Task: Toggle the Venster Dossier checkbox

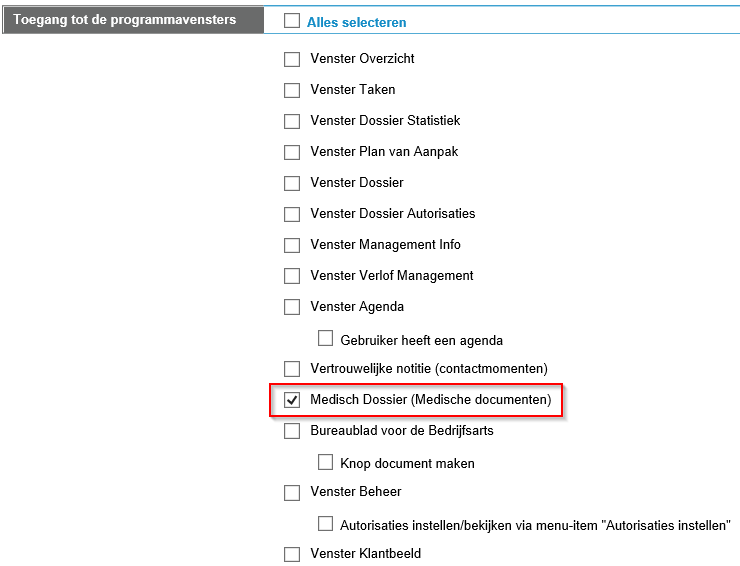Action: point(292,183)
